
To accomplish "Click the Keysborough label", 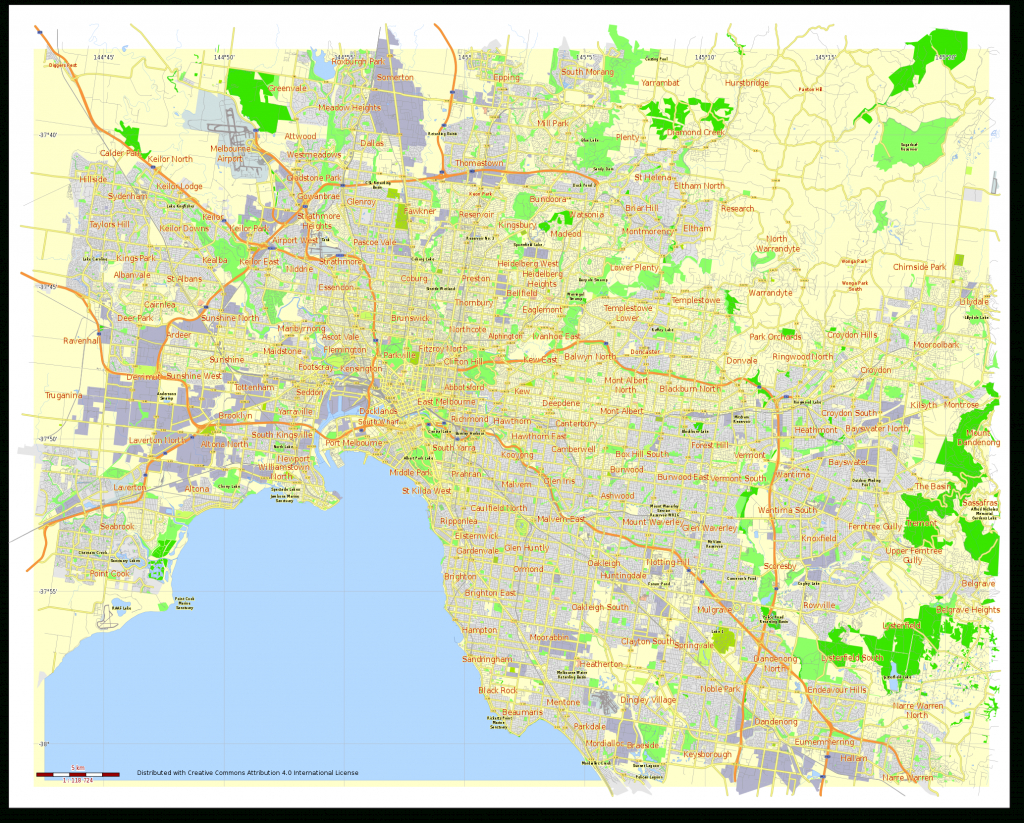I will pos(708,754).
